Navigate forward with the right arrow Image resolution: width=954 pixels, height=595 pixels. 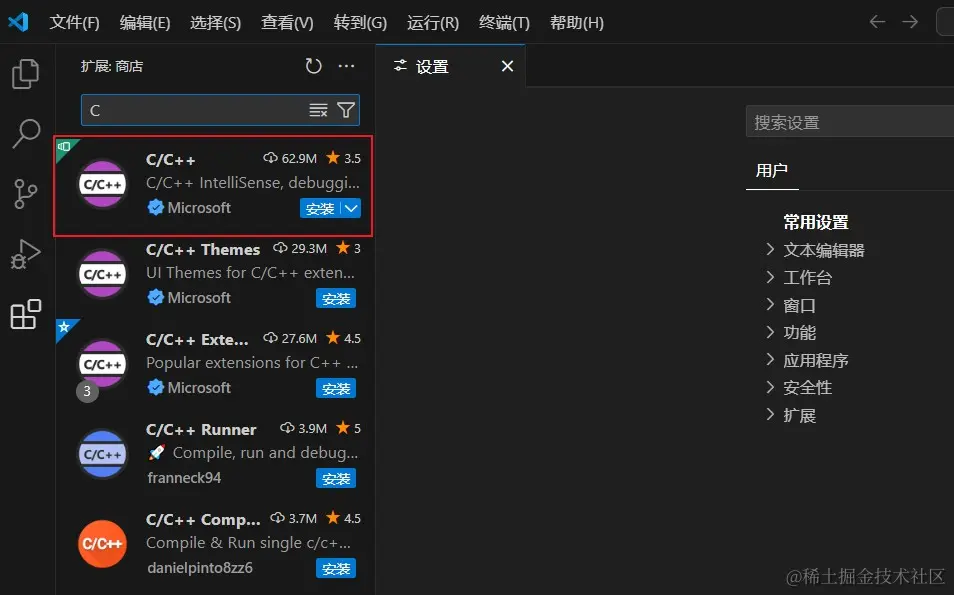(910, 22)
